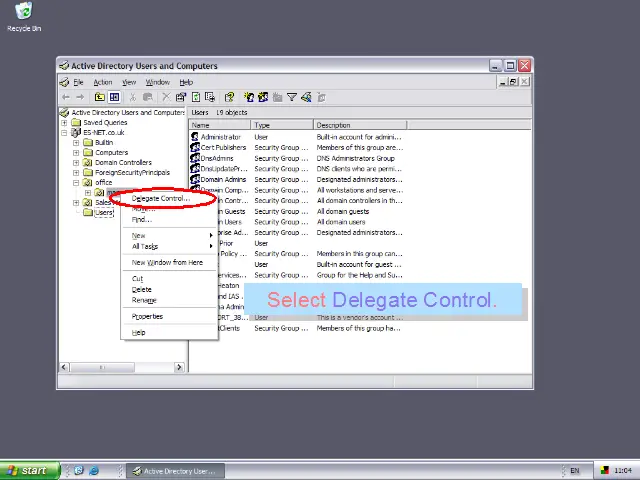Image resolution: width=640 pixels, height=480 pixels.
Task: Click the Create New User toolbar icon
Action: 249,97
